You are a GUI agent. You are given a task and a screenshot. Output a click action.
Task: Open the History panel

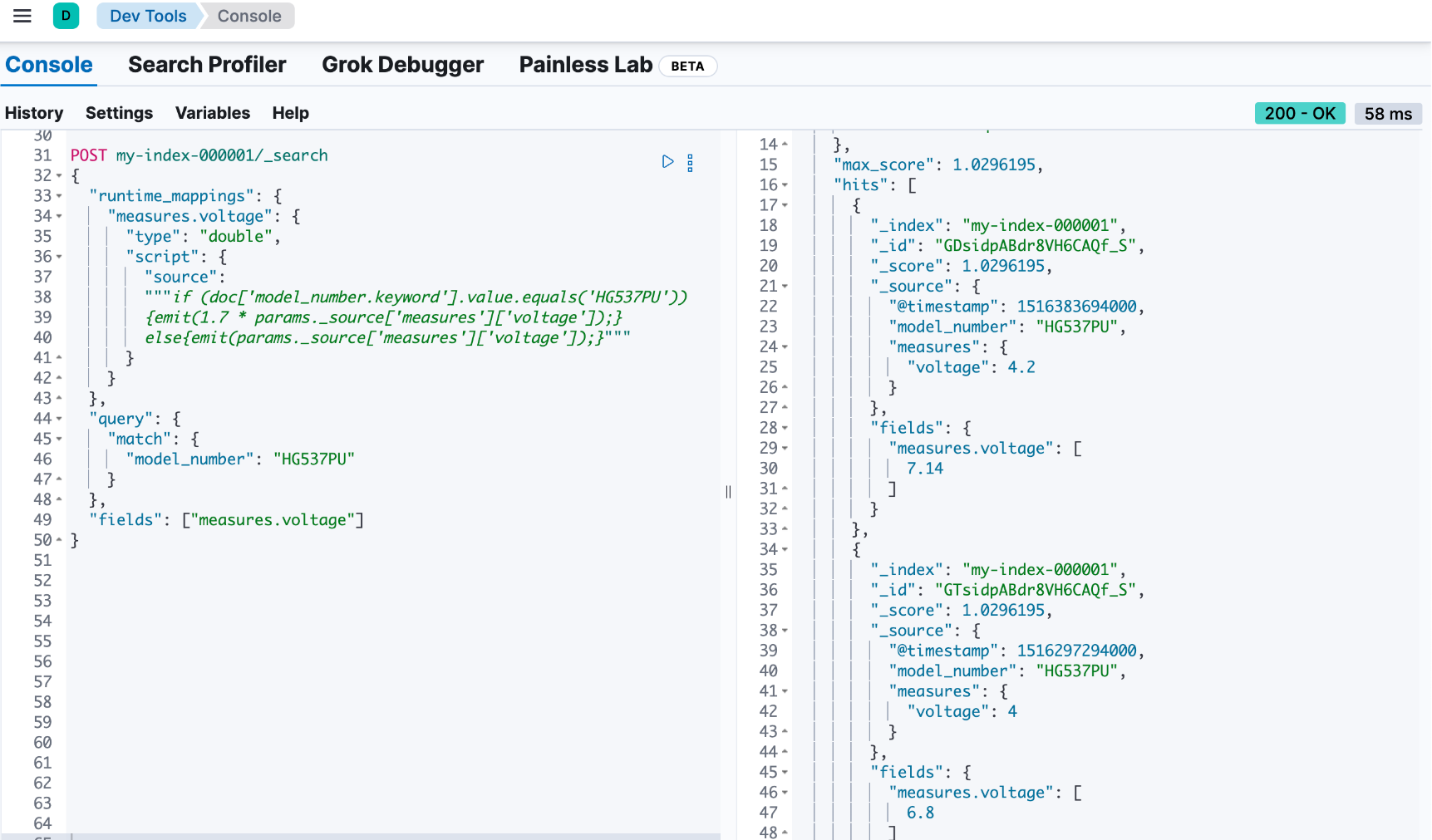pyautogui.click(x=34, y=113)
